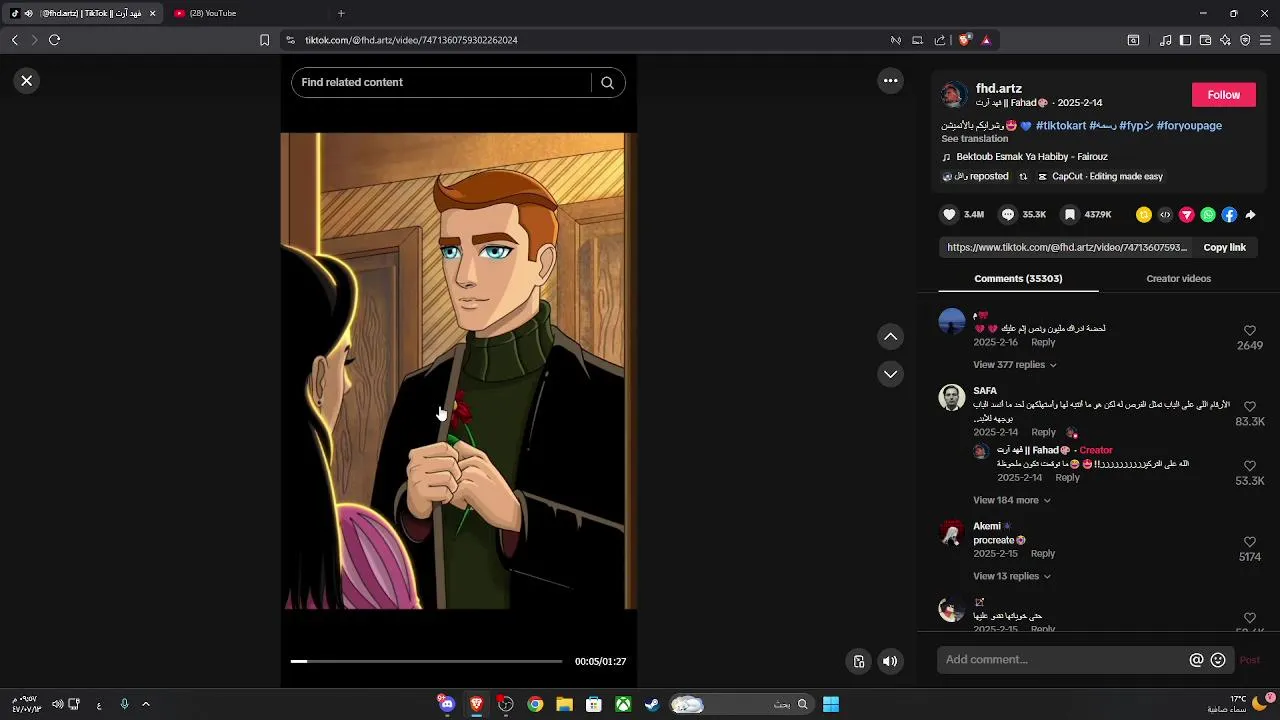The height and width of the screenshot is (720, 1280).
Task: Open Brave Leo AI sparkle icon
Action: tap(1225, 40)
